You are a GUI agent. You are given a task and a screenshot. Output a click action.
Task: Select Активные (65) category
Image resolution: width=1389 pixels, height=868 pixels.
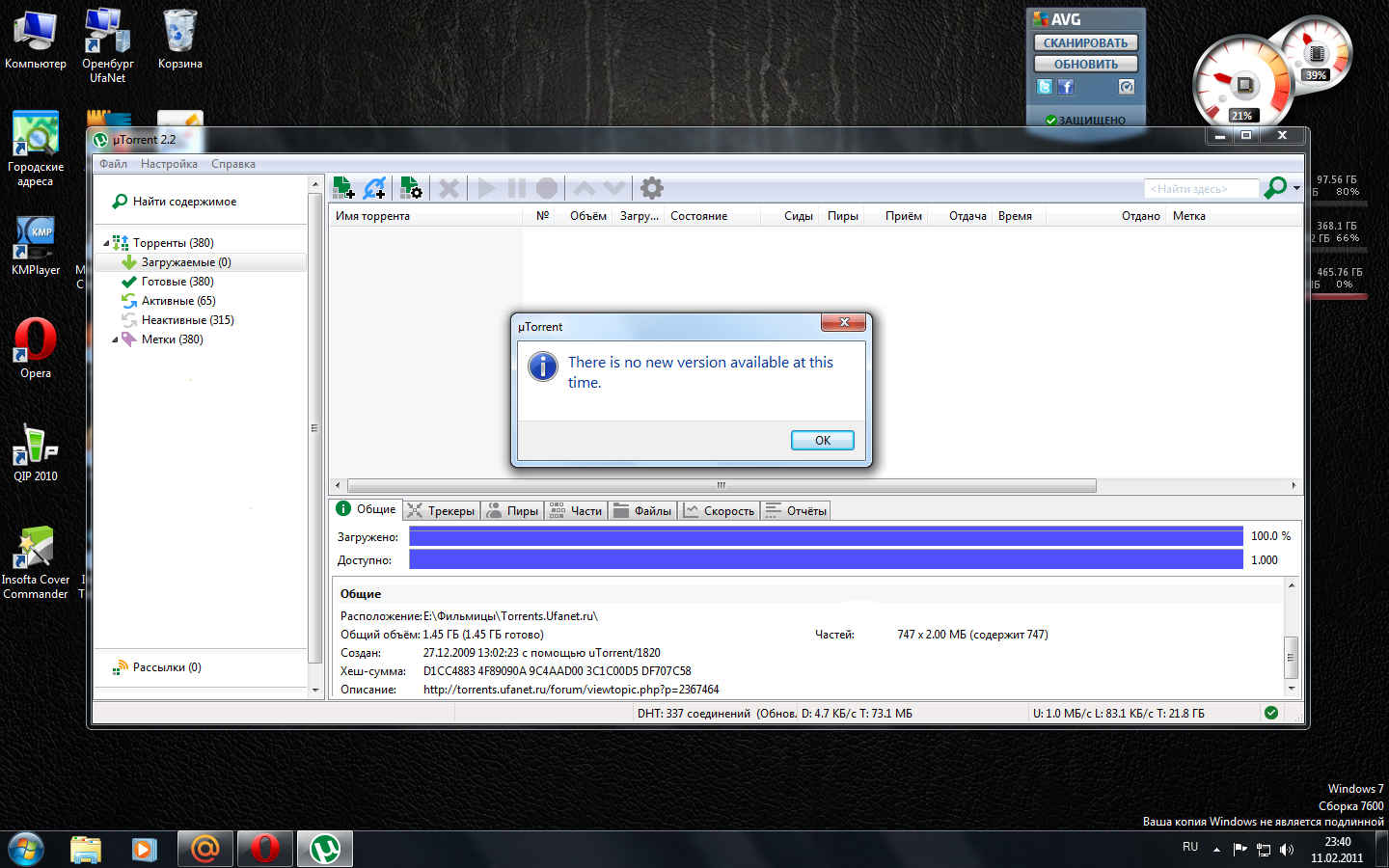pyautogui.click(x=169, y=301)
